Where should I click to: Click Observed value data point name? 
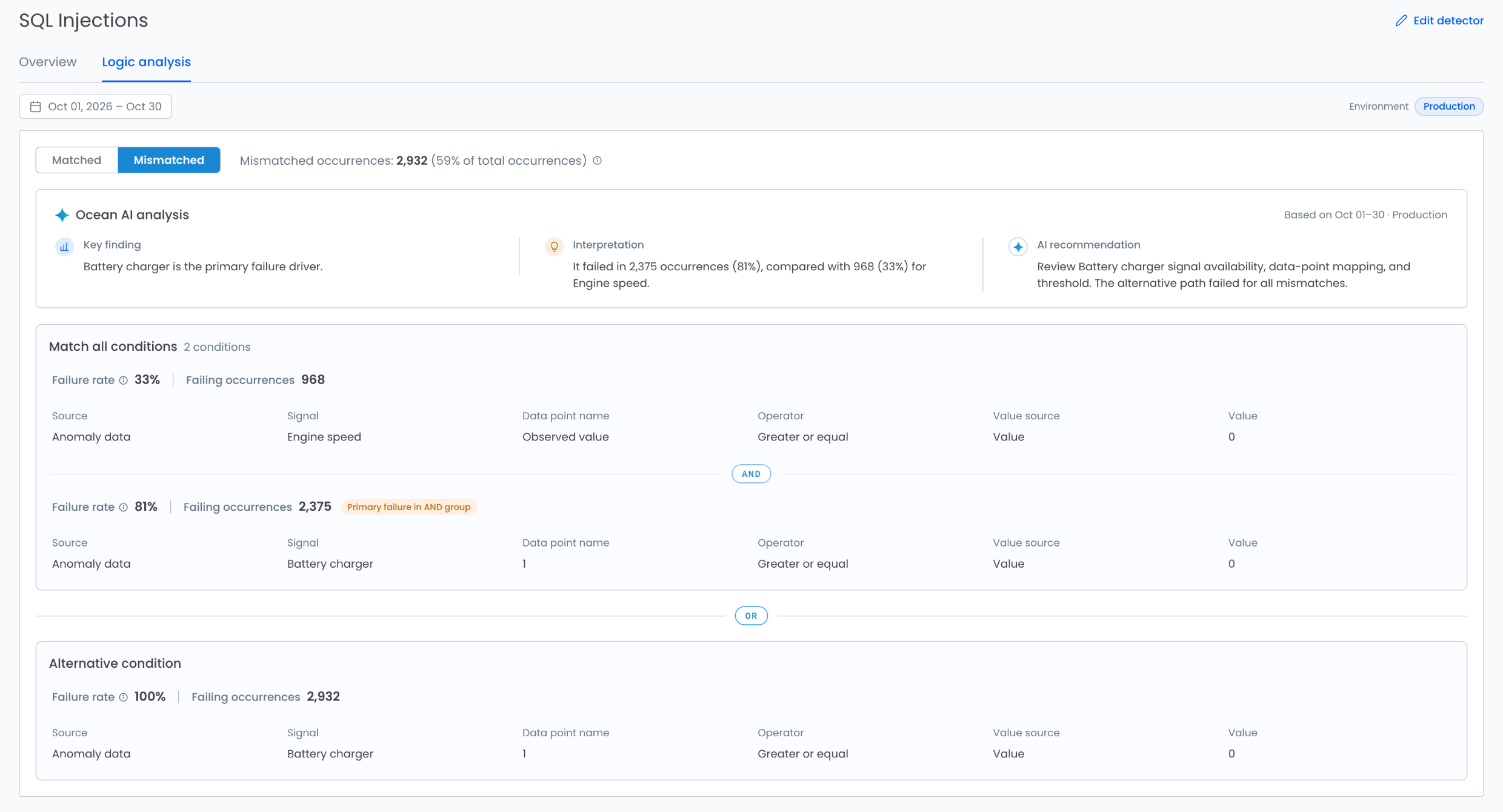(x=565, y=437)
